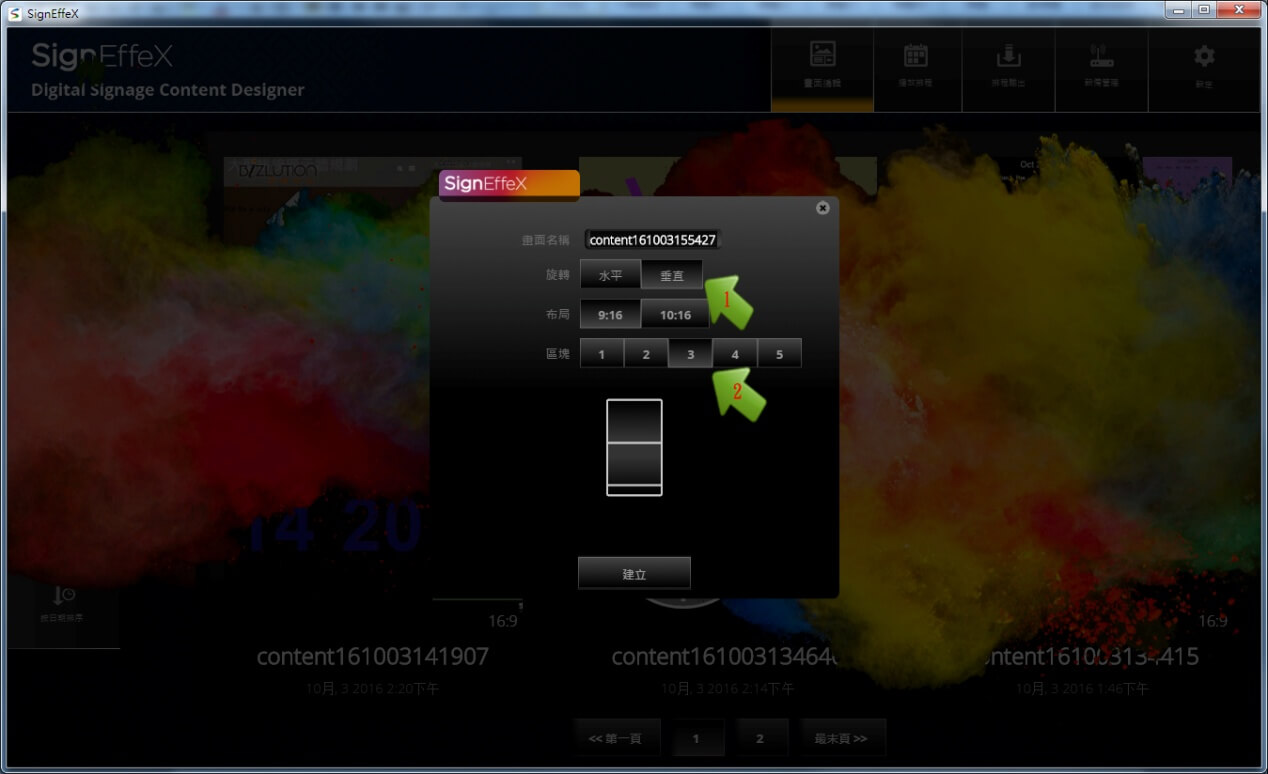
Task: Open the playback schedule calendar icon
Action: [915, 56]
